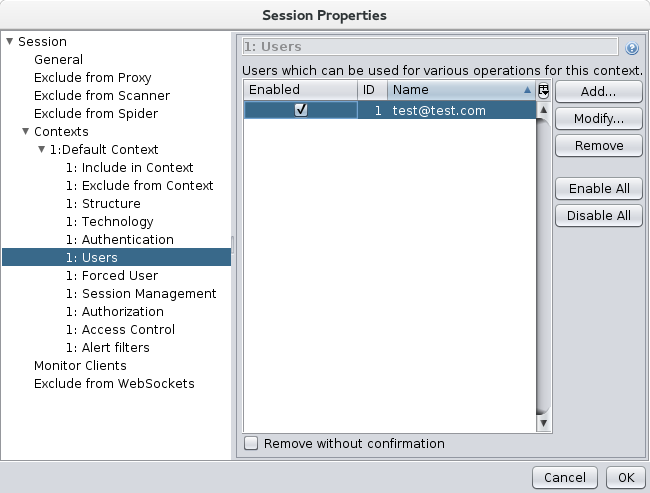Open the table column chooser icon
This screenshot has width=650, height=493.
(544, 90)
